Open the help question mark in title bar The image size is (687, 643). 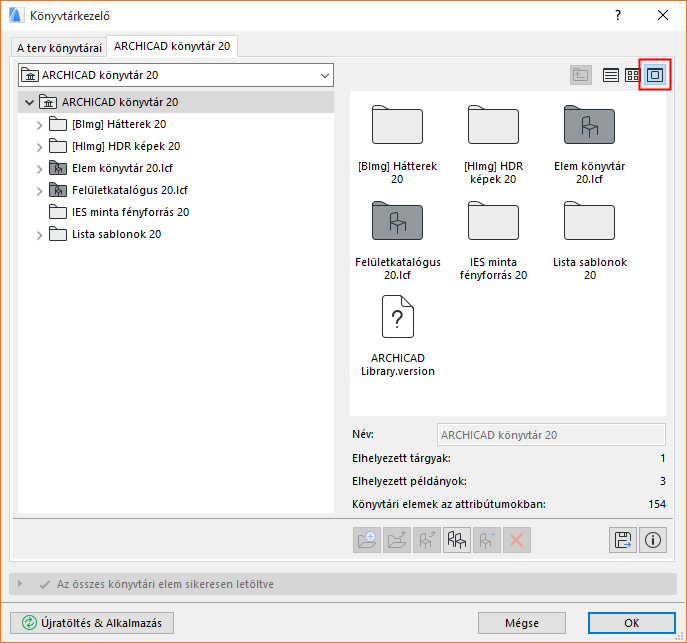pyautogui.click(x=618, y=15)
